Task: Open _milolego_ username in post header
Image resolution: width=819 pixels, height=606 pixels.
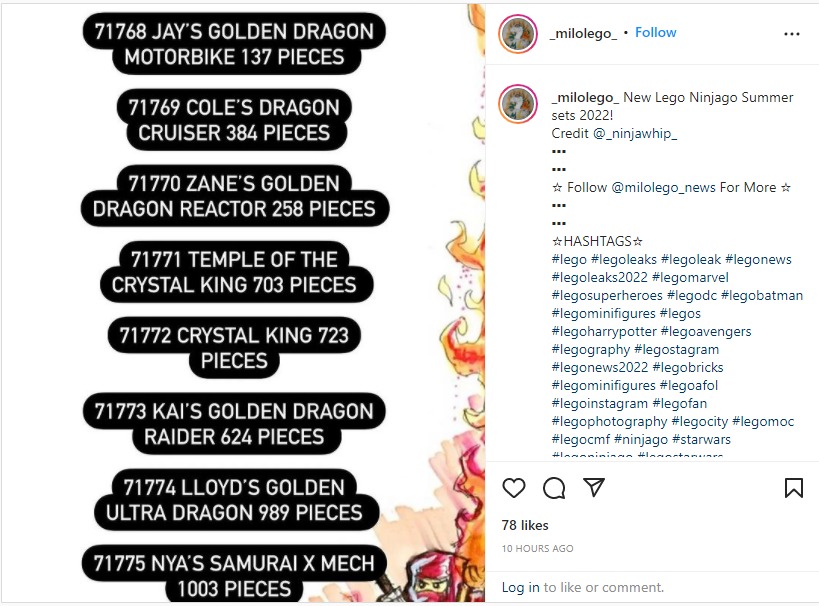Action: coord(583,33)
